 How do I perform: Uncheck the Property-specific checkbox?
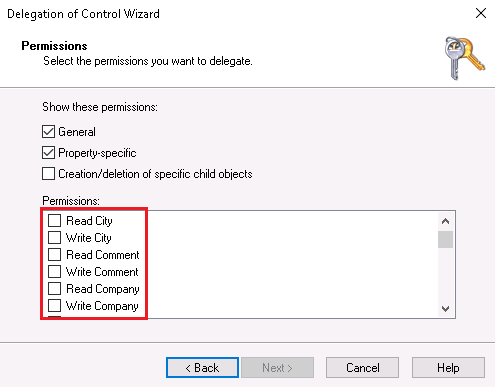(x=48, y=153)
